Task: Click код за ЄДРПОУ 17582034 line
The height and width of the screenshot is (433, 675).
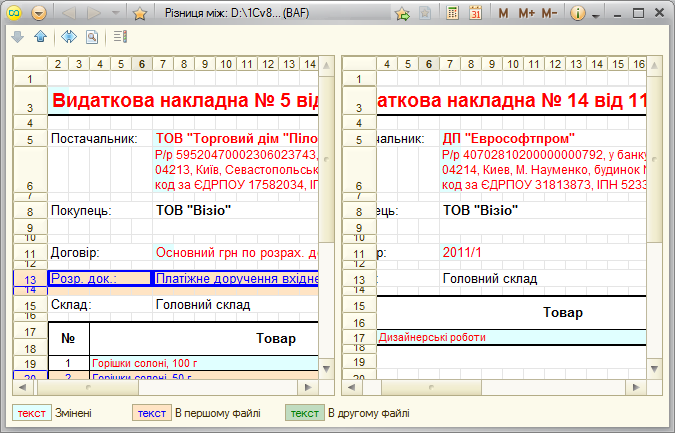Action: pos(236,185)
